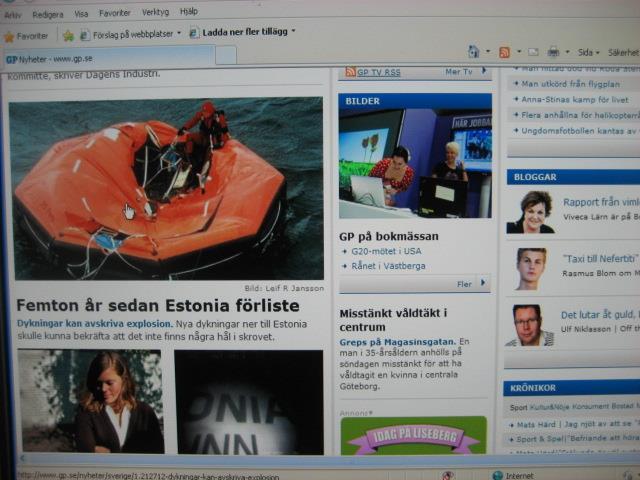This screenshot has height=480, width=640.
Task: Open headline Femton år sedan Estonia förliste
Action: (x=158, y=305)
